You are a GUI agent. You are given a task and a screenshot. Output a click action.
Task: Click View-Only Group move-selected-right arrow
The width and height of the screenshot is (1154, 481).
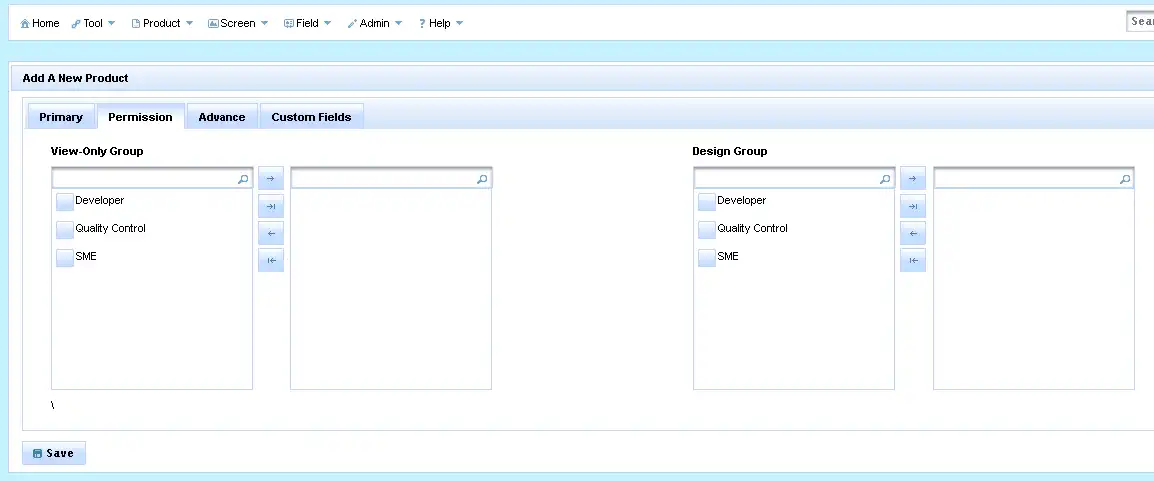271,179
